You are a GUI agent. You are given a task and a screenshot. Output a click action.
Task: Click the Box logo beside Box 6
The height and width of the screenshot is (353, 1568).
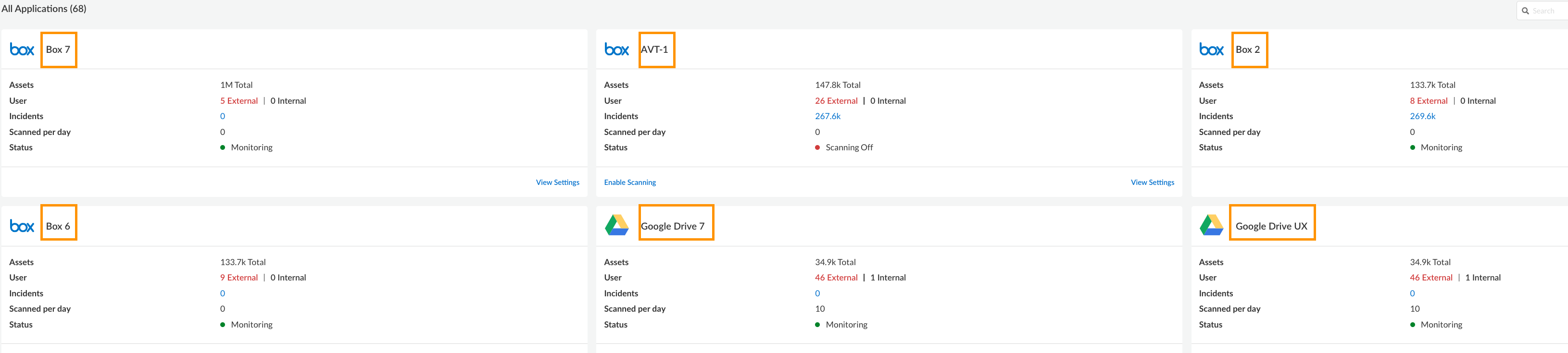(22, 227)
